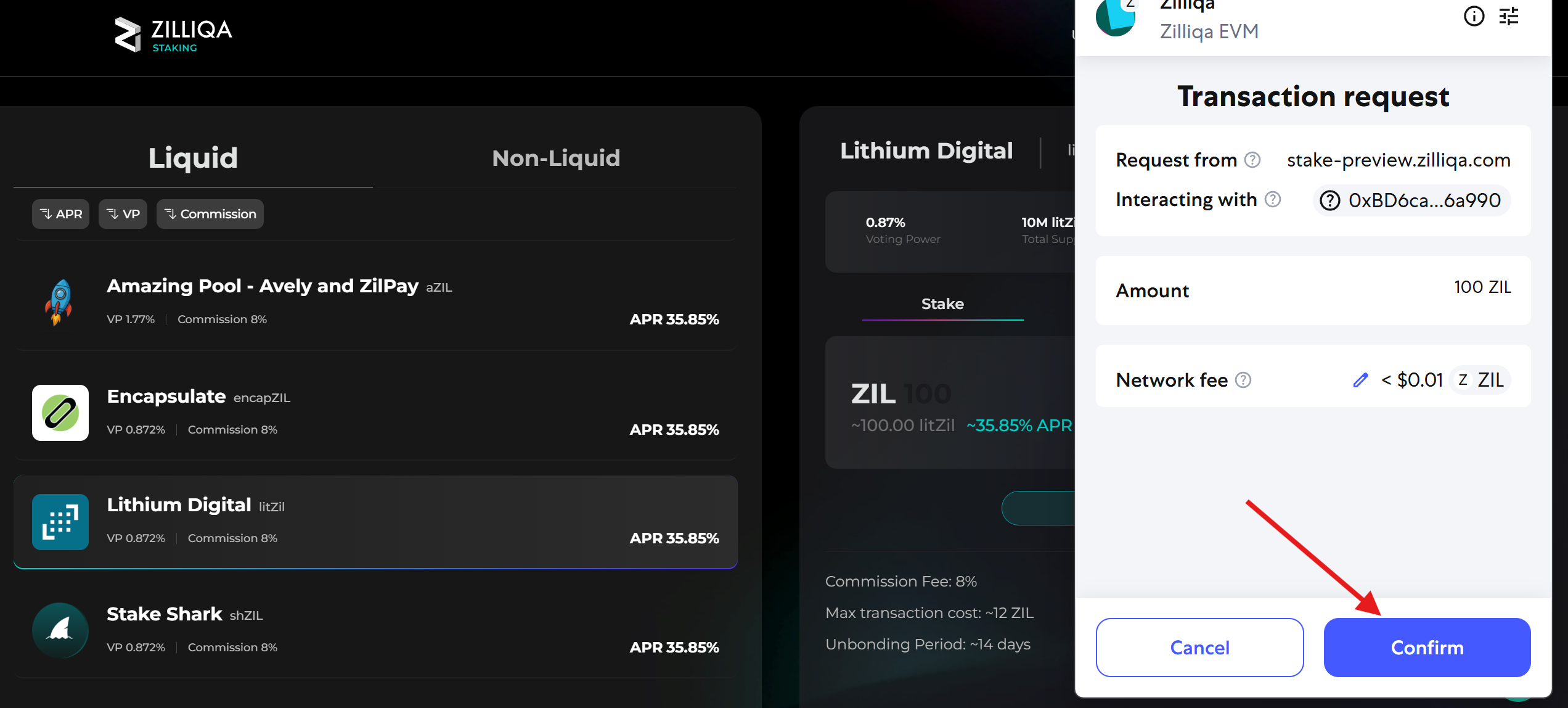Cancel the transaction request

[x=1199, y=647]
